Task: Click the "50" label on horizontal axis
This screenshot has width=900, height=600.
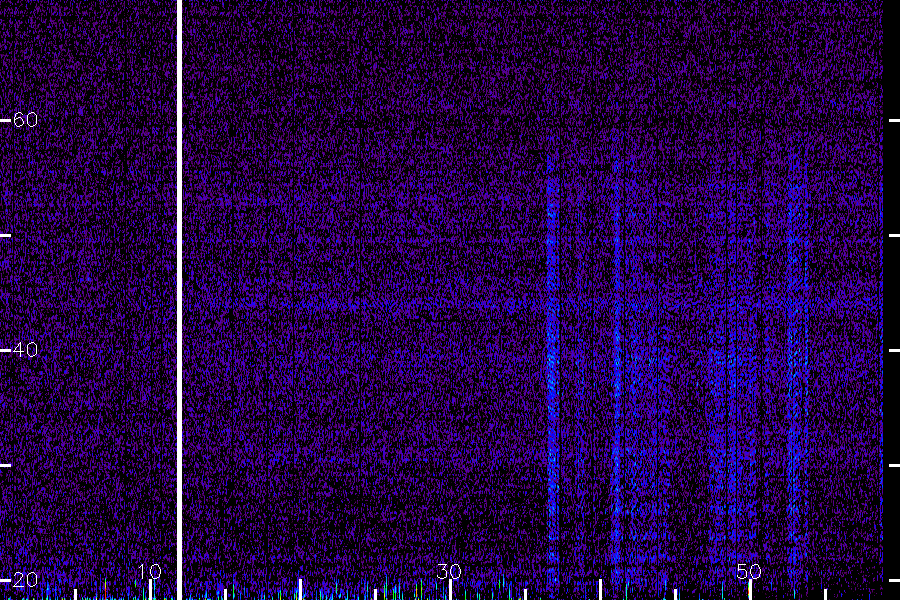Action: tap(748, 571)
